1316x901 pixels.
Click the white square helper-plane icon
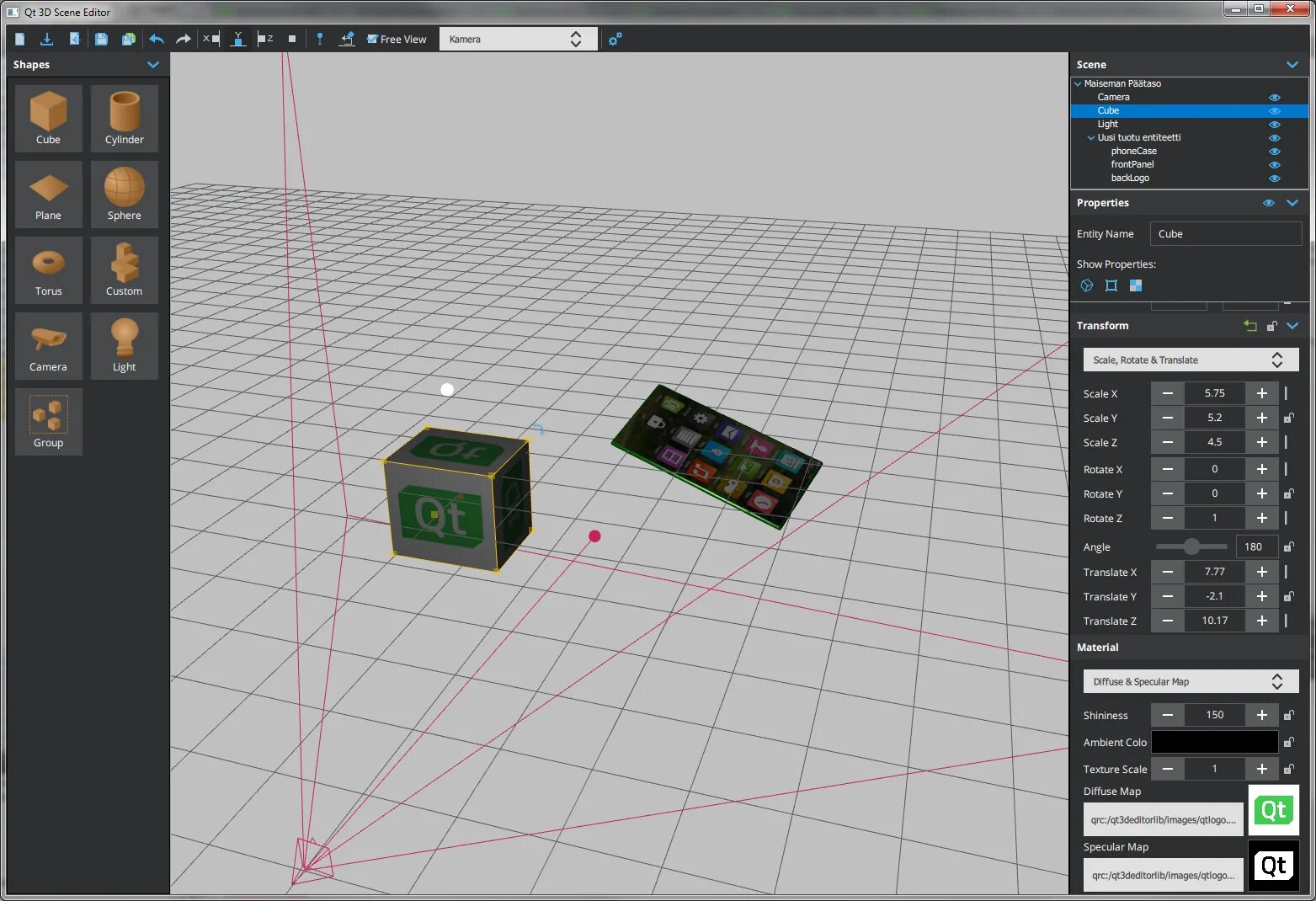pos(292,39)
